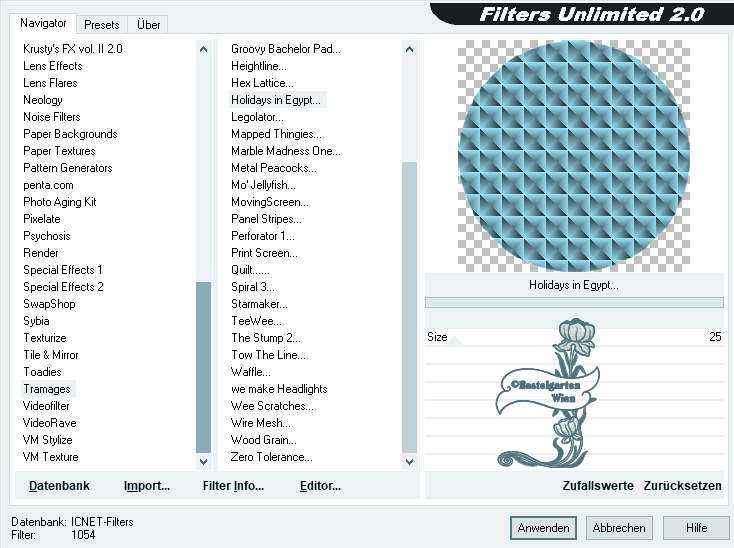
Task: Select VM Stylize category
Action: coord(47,440)
